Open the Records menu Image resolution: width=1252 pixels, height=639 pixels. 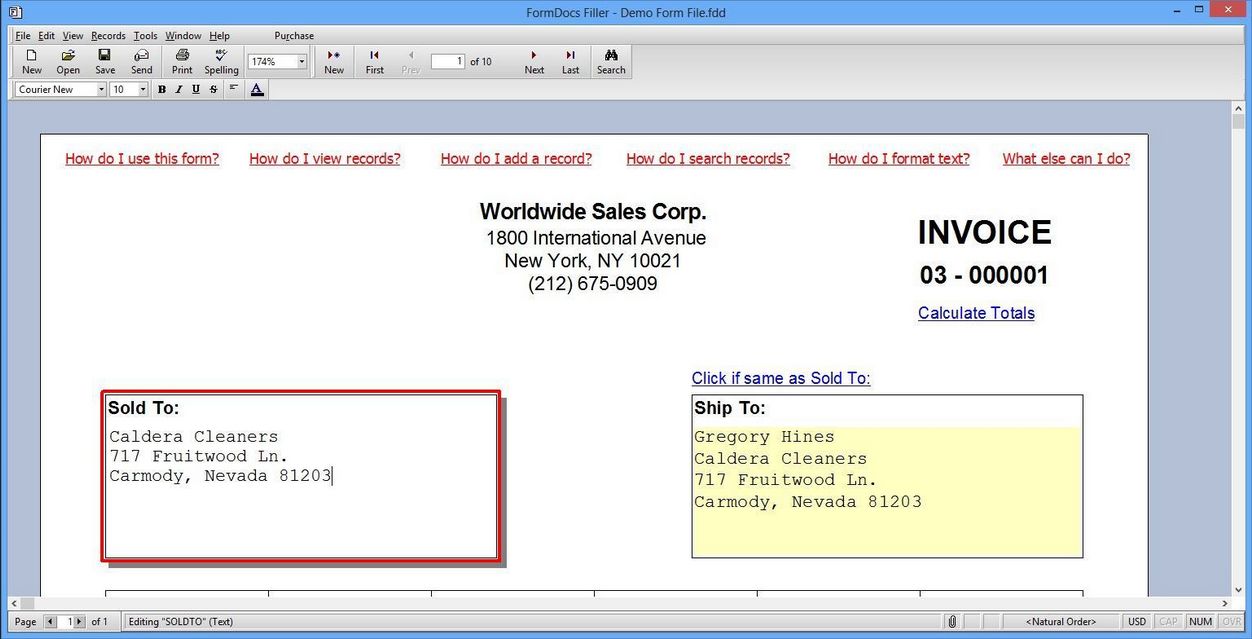[x=108, y=36]
